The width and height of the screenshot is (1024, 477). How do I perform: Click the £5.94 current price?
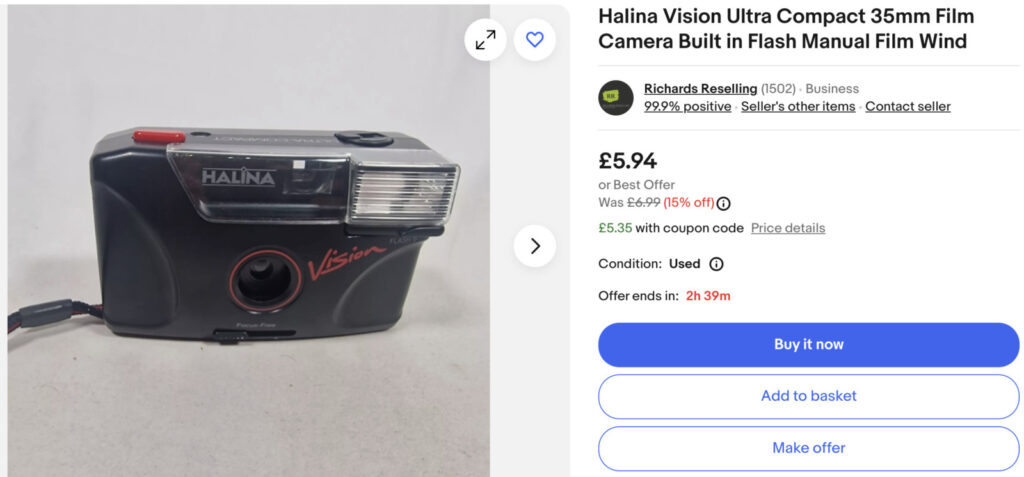coord(627,160)
